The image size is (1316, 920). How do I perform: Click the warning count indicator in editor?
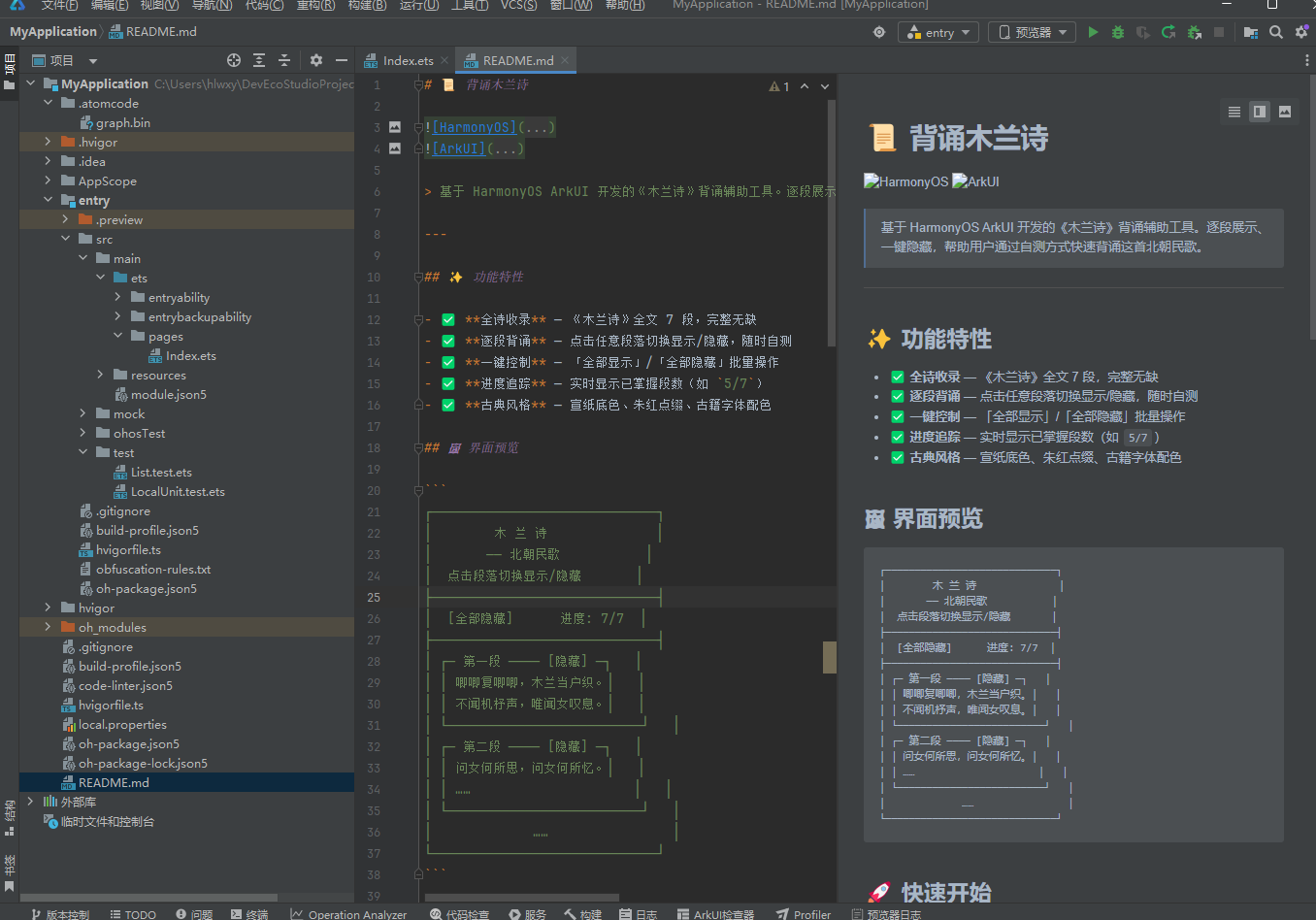click(x=779, y=86)
